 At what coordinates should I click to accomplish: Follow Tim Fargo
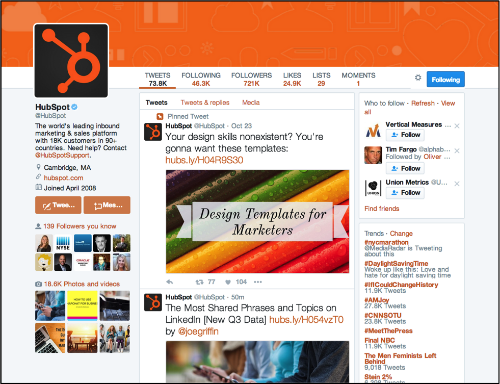(x=405, y=169)
